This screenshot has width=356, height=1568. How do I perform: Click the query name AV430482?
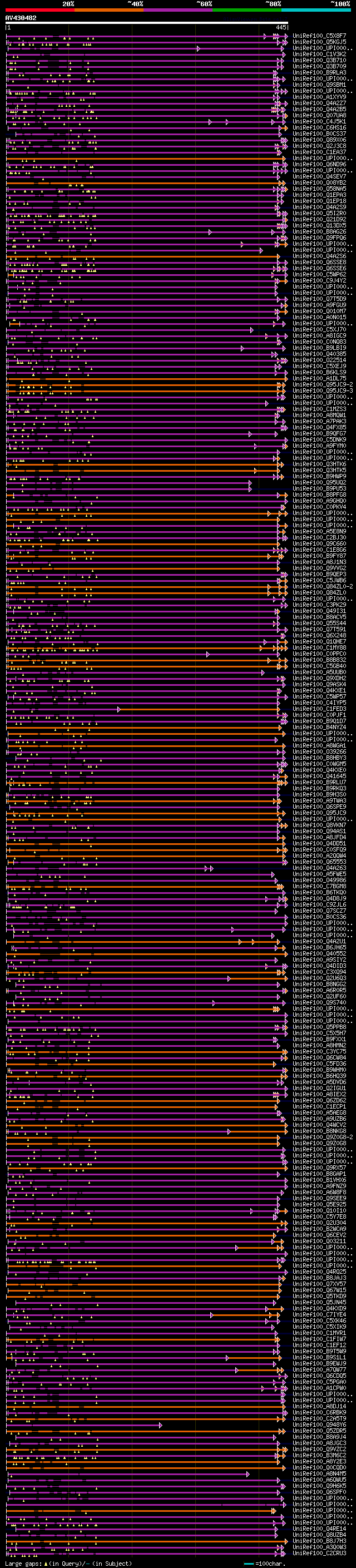tap(21, 18)
